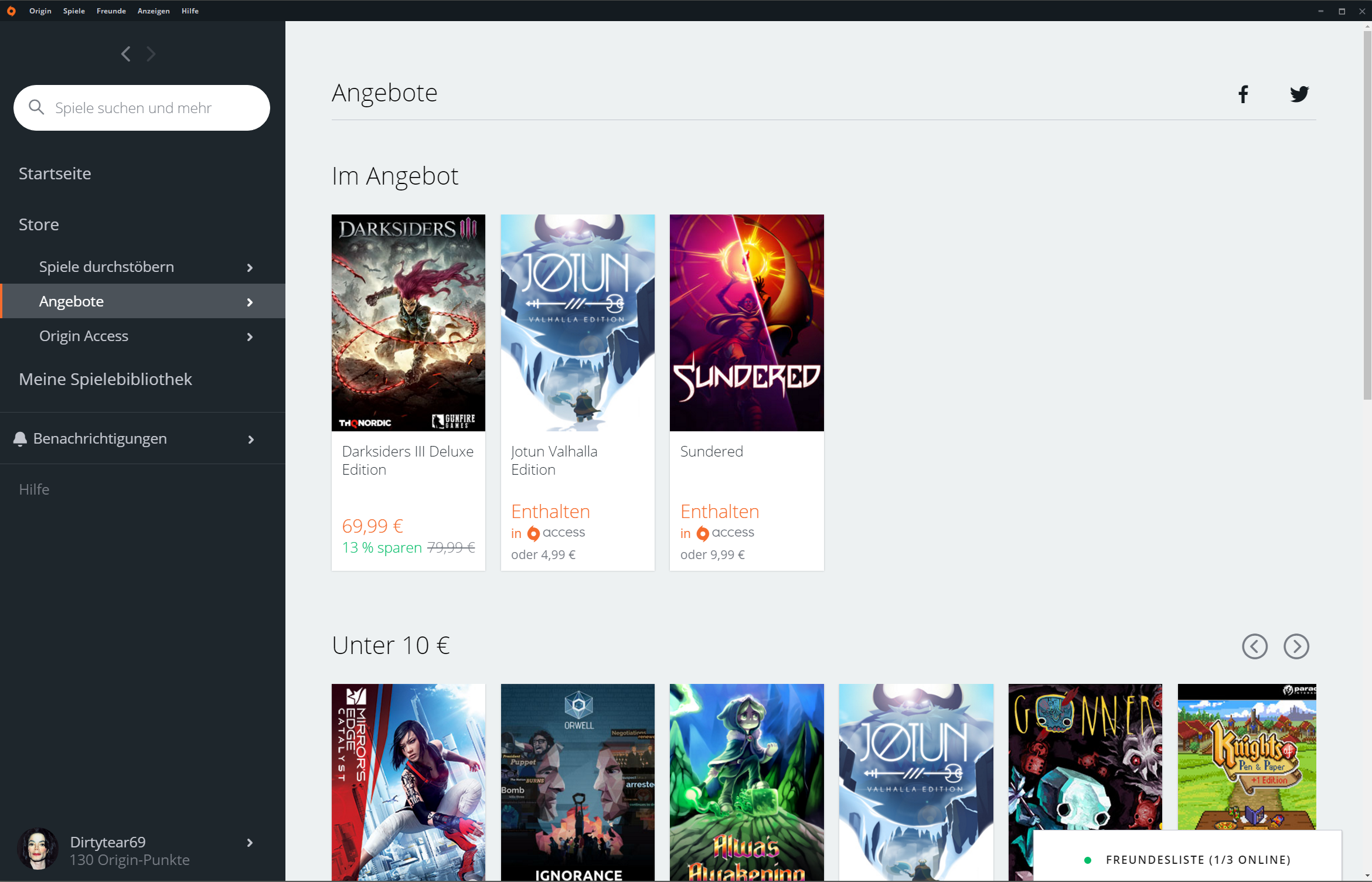Expand the Angebote submenu arrow
Screen dimensions: 1372x882
click(x=250, y=302)
